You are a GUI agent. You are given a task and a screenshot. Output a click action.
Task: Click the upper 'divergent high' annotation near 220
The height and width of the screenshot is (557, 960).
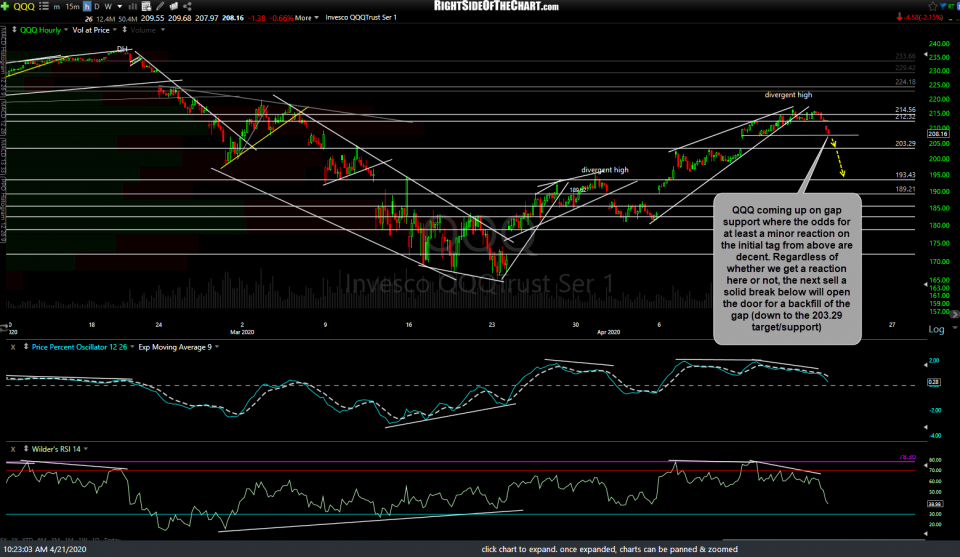click(788, 95)
